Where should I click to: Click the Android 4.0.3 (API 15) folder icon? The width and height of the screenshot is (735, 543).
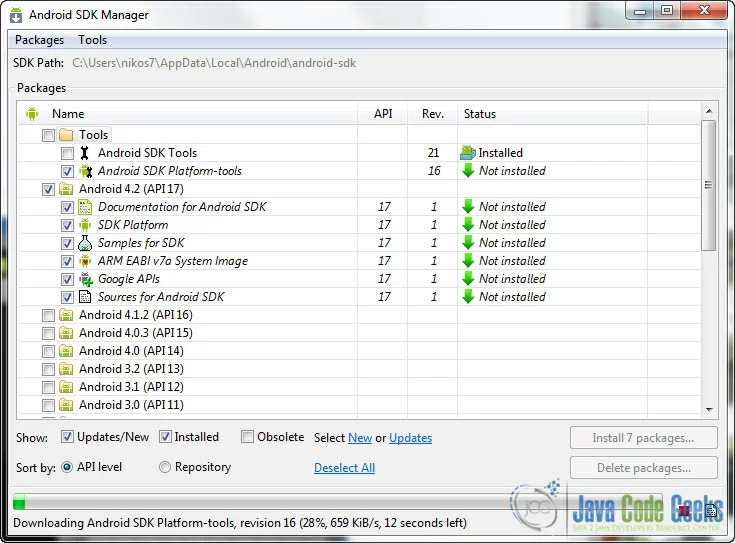(66, 333)
